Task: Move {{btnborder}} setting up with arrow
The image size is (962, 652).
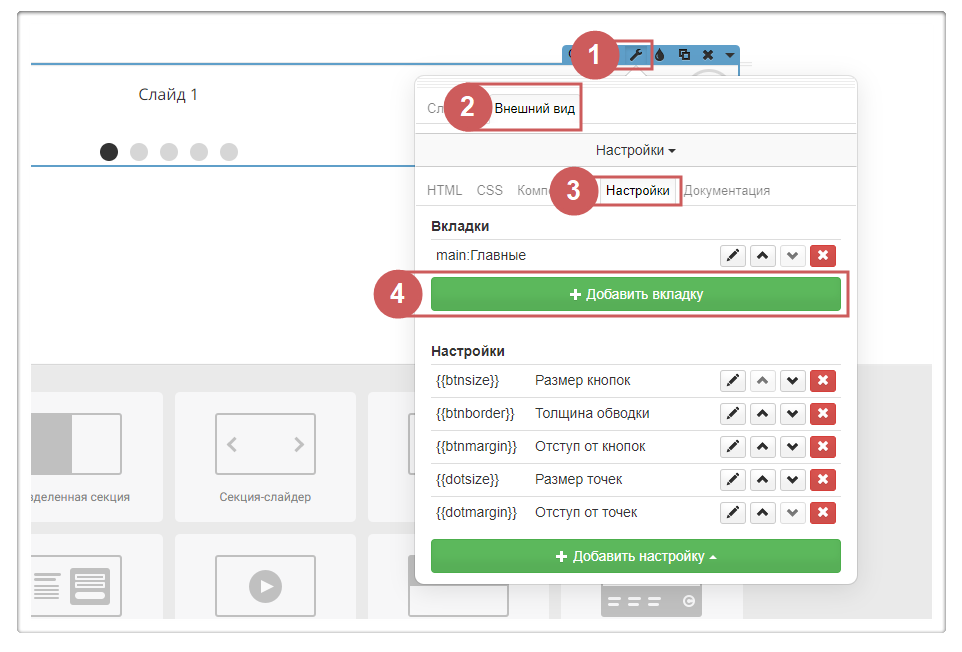Action: click(763, 414)
